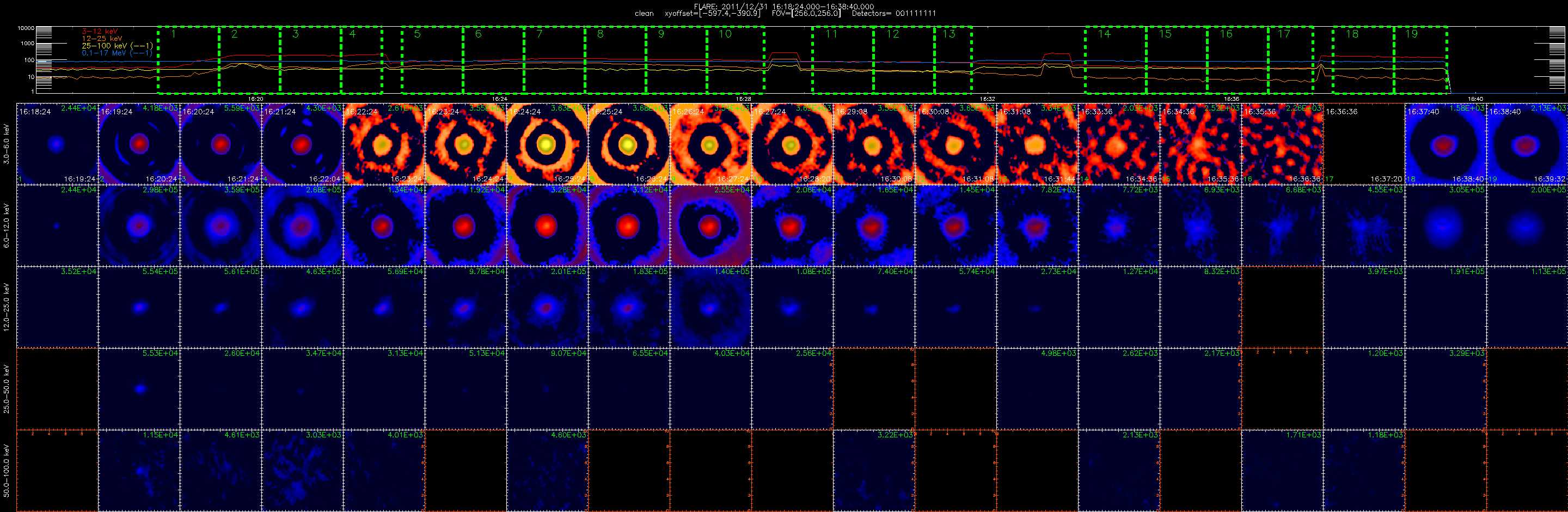Open the 3.0-6.0 keV image labeled 16:38:40

click(1527, 144)
